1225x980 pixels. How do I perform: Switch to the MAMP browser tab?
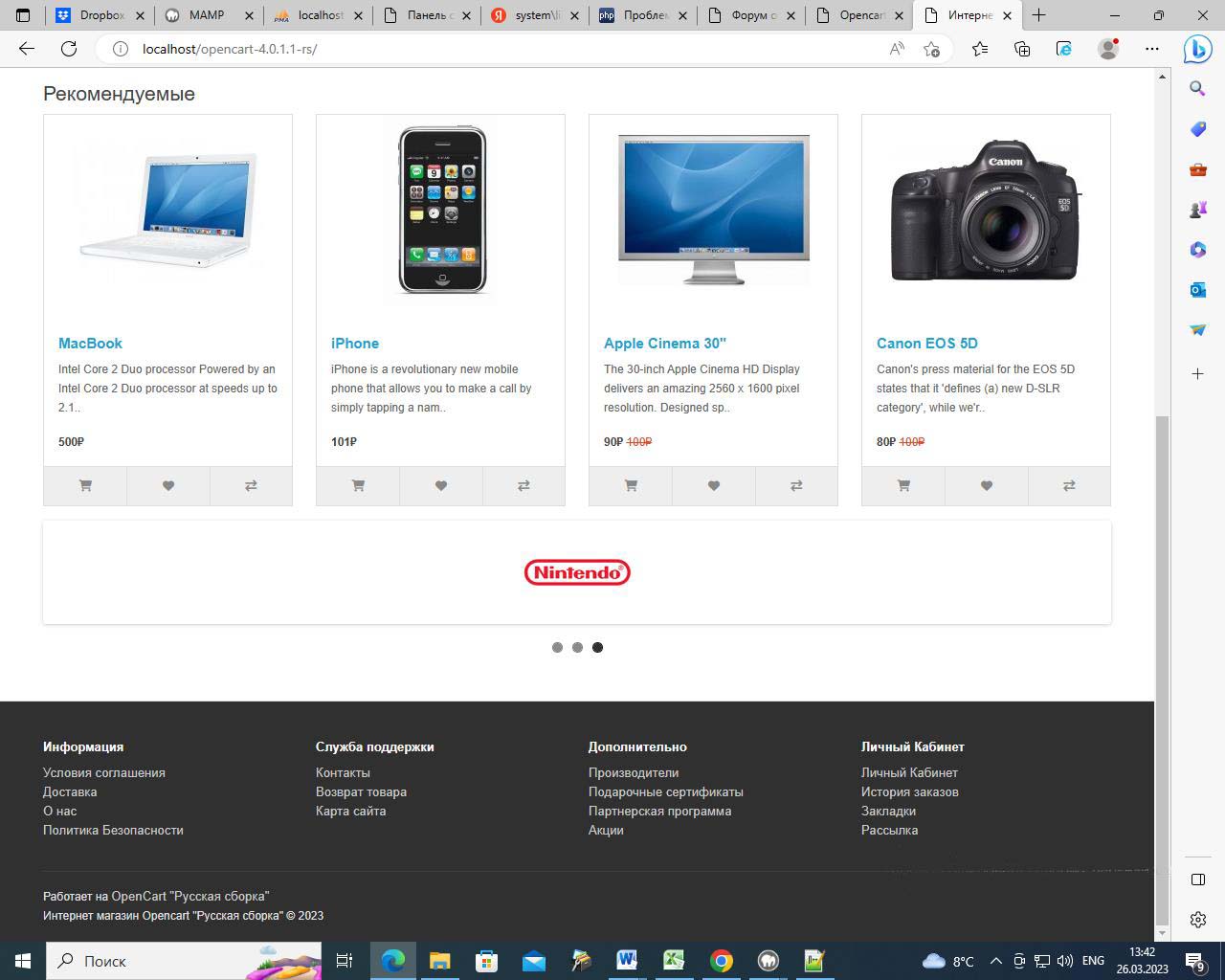click(x=206, y=15)
